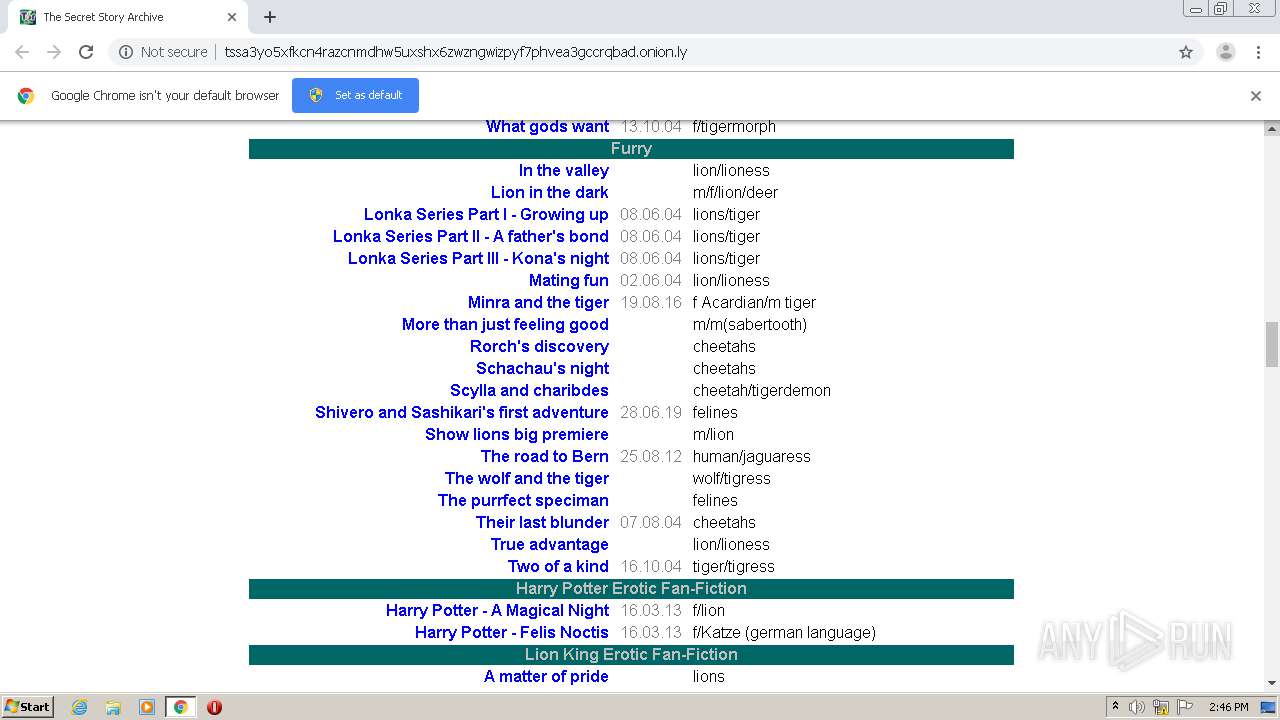The width and height of the screenshot is (1280, 720).
Task: Open 'Lonka Series Part III - Kona's night'
Action: tap(478, 258)
